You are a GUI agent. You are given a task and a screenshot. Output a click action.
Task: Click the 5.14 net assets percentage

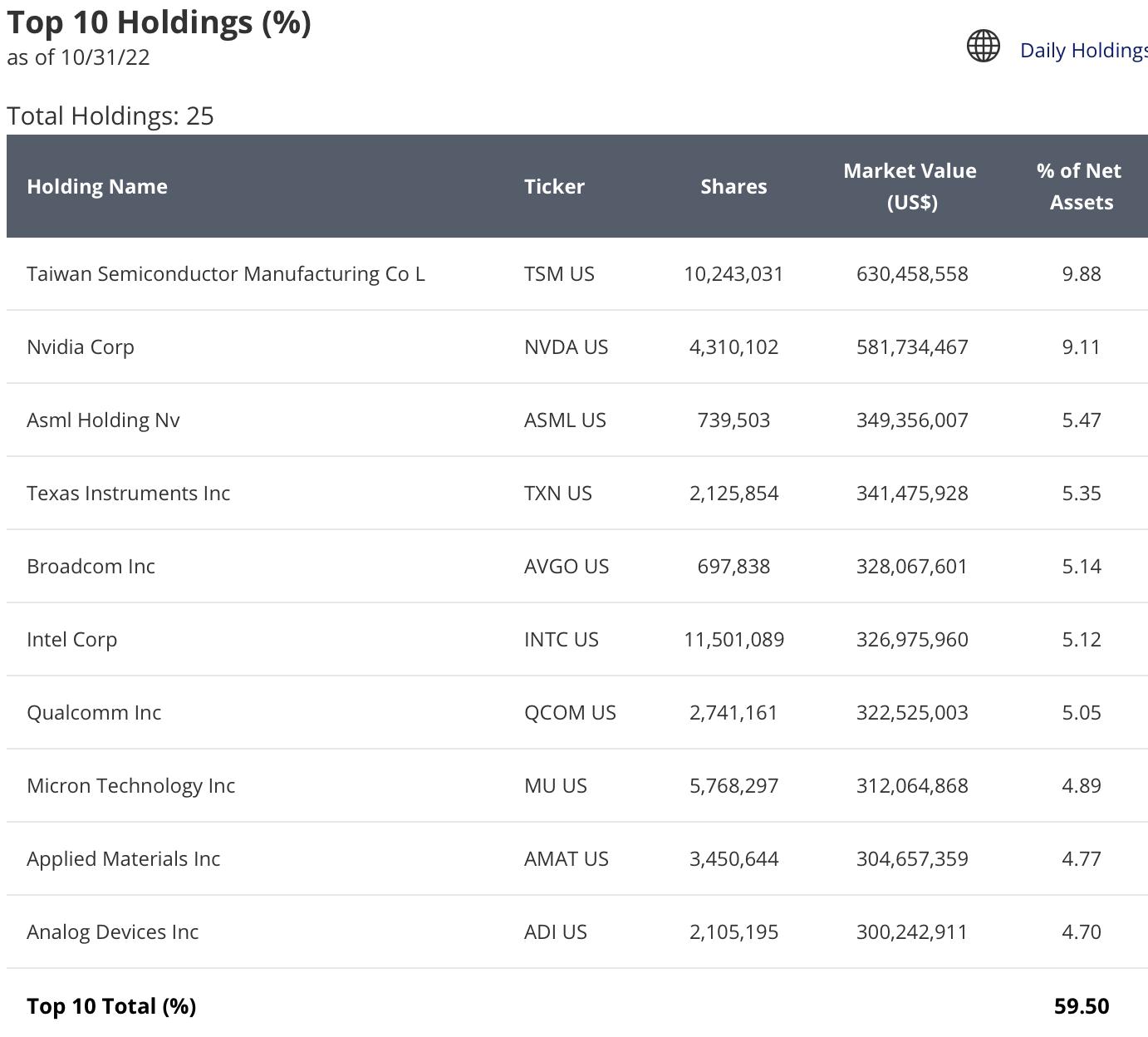[1082, 567]
